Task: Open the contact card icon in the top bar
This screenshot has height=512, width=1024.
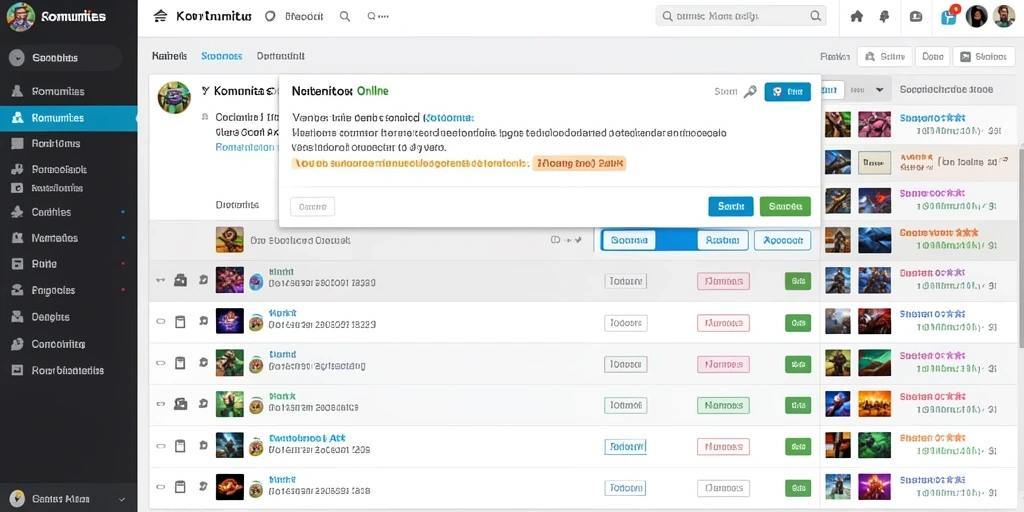Action: pos(916,16)
